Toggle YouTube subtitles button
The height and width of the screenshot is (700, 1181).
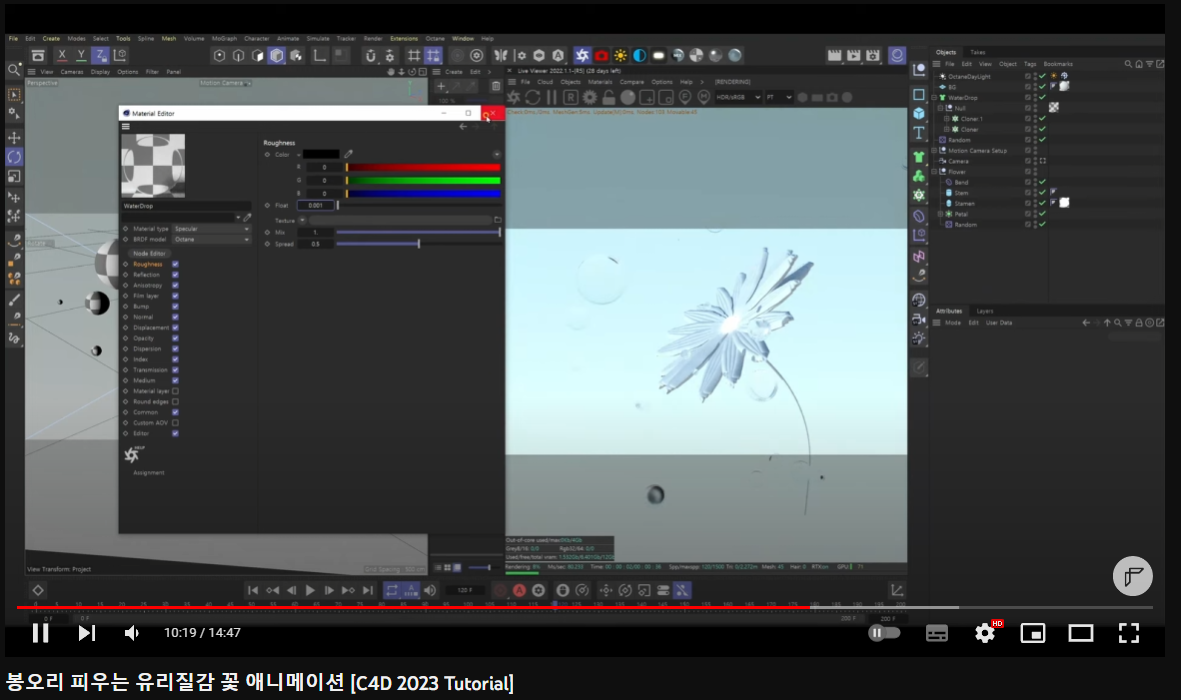coord(936,633)
